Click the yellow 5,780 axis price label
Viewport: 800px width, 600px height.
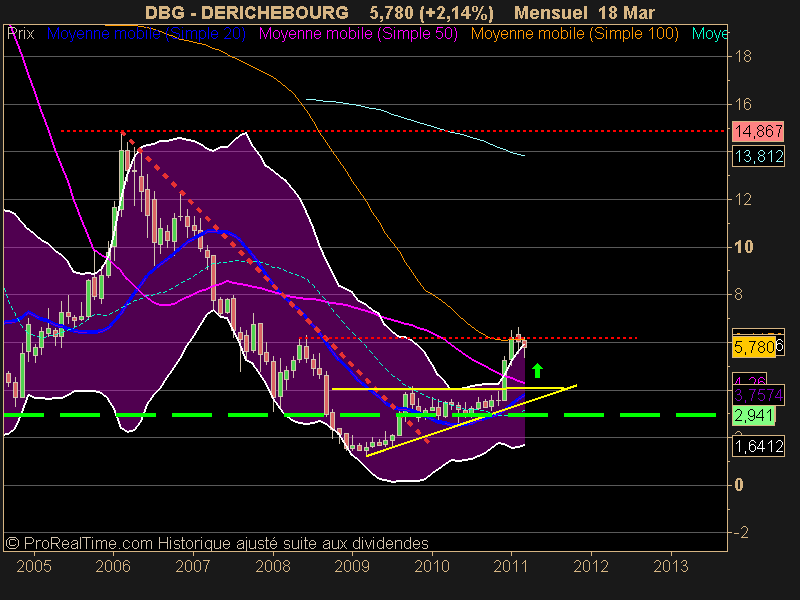coord(755,347)
